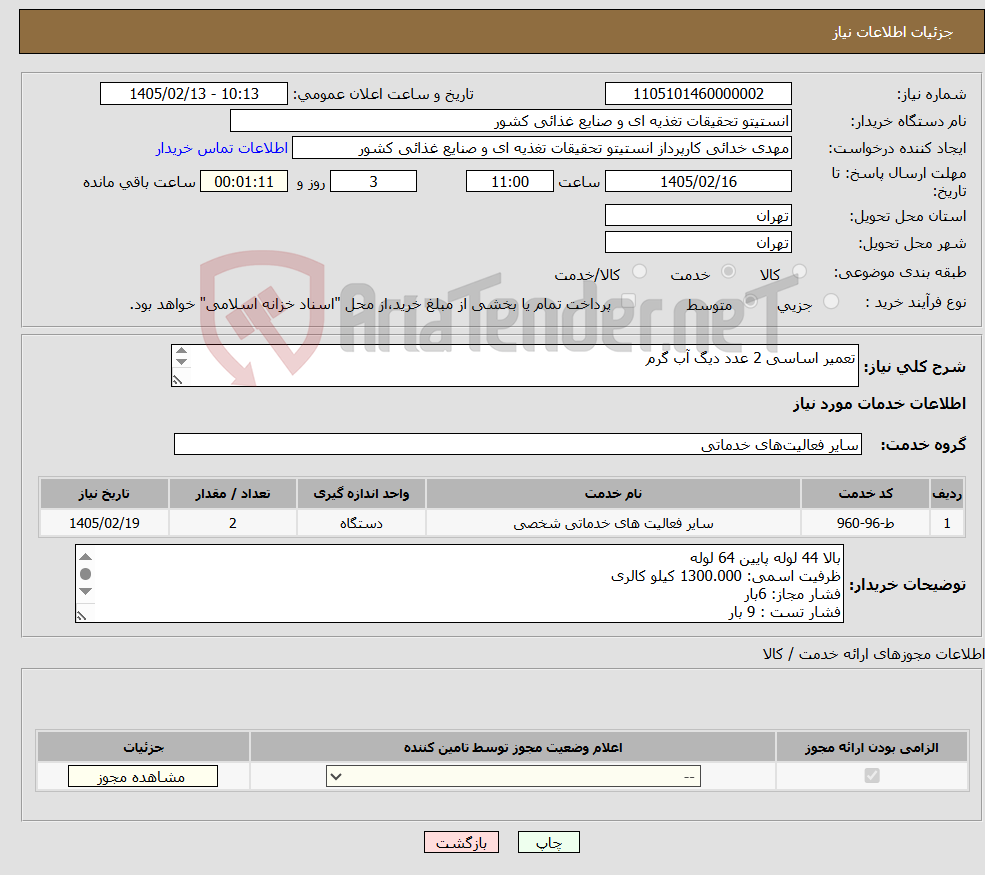This screenshot has height=875, width=985.
Task: Click request creator name field
Action: [541, 148]
